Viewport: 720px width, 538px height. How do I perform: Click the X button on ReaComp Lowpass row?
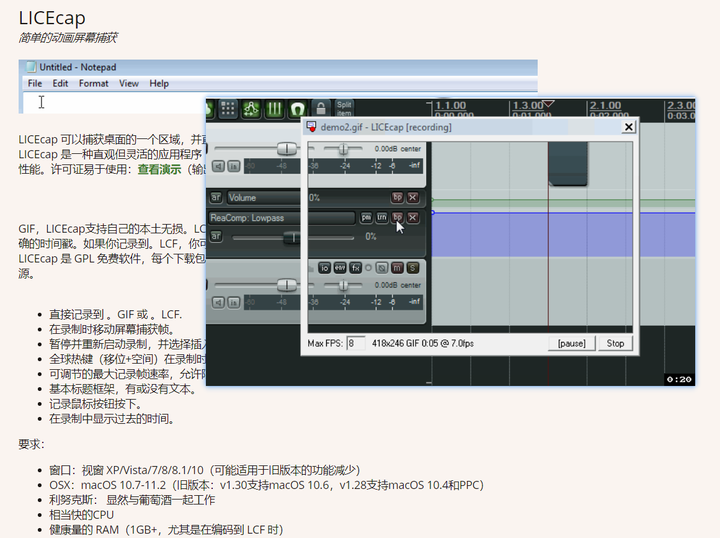click(413, 217)
